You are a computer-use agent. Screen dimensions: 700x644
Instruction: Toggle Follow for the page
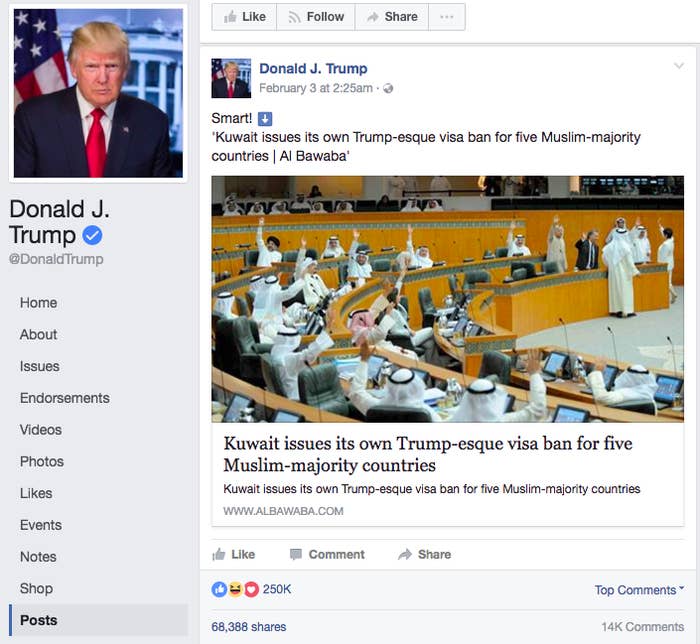316,17
